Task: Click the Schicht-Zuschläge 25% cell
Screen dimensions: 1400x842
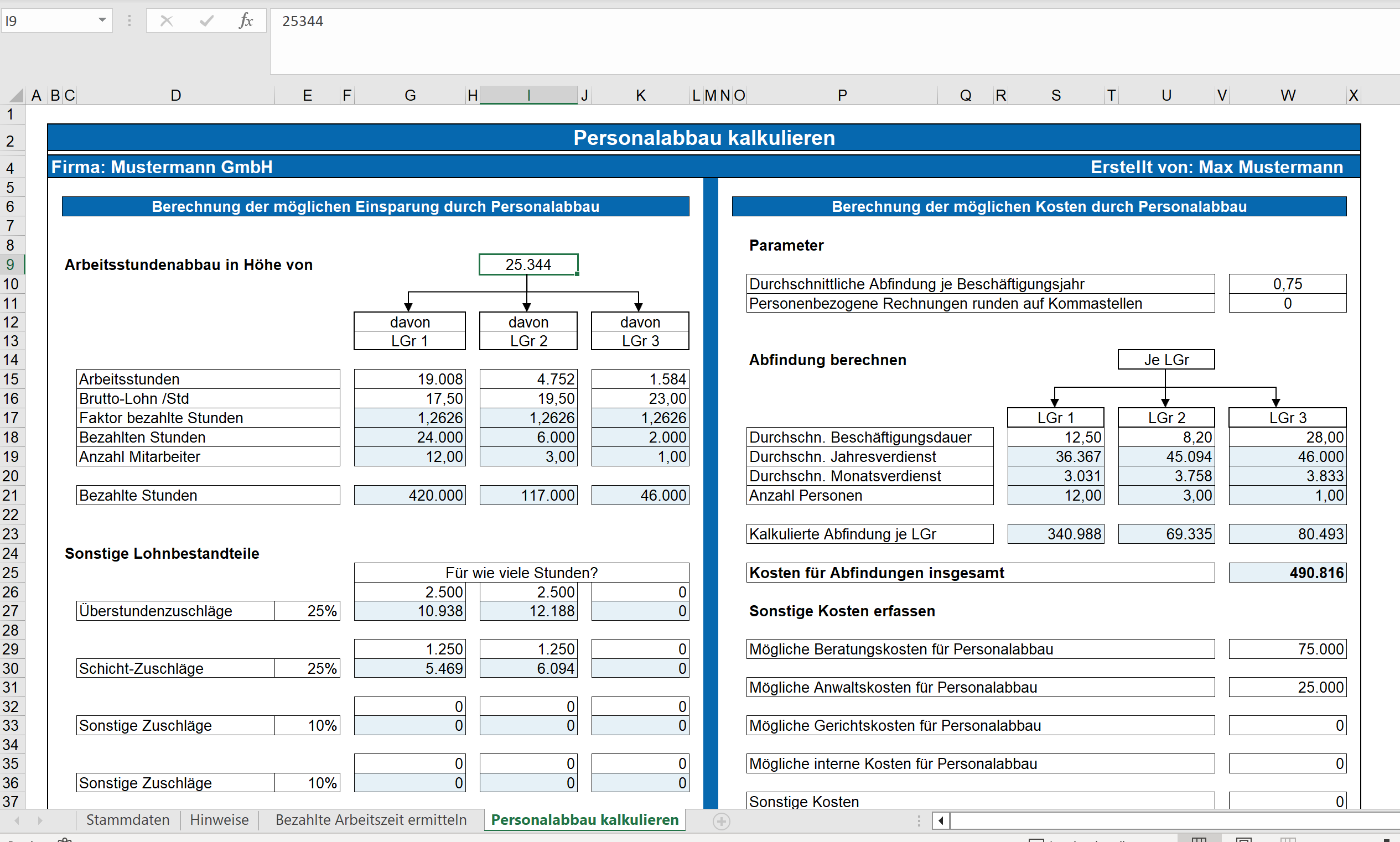Action: point(308,668)
